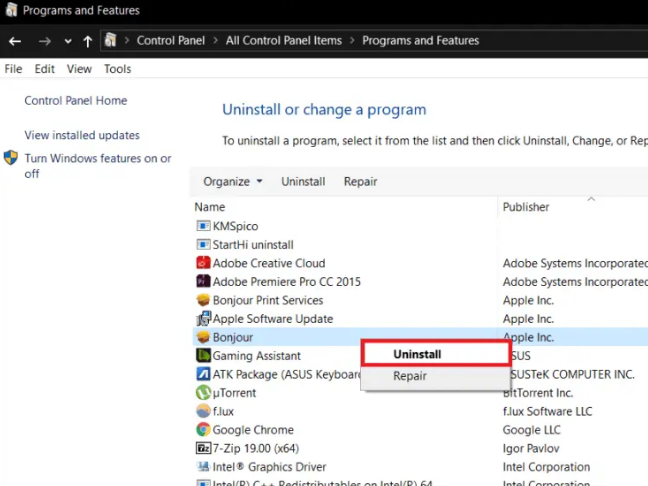This screenshot has height=486, width=648.
Task: Select Adobe Creative Cloud entry
Action: pyautogui.click(x=269, y=263)
